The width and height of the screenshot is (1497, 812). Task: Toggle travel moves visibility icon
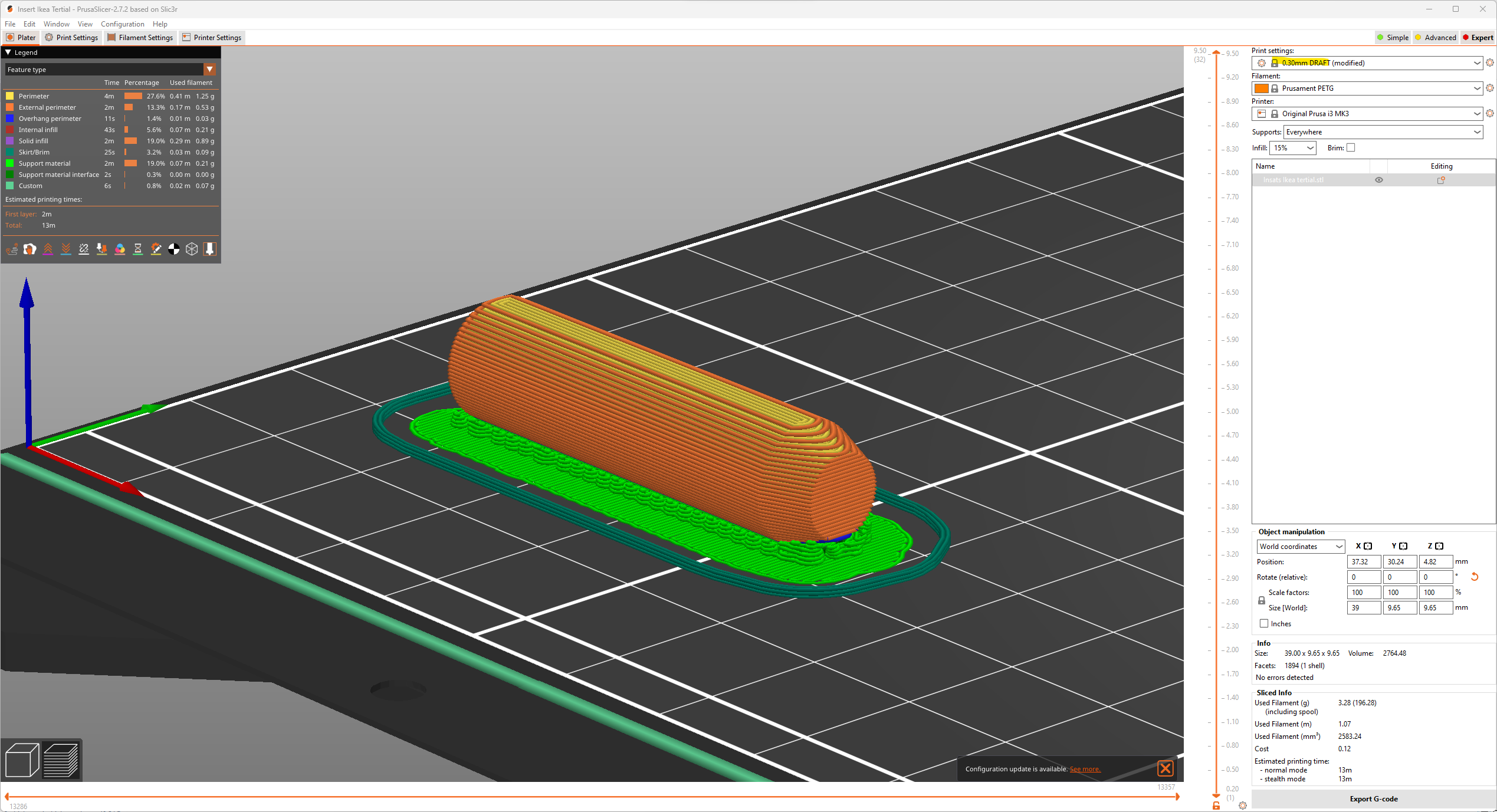pyautogui.click(x=12, y=249)
